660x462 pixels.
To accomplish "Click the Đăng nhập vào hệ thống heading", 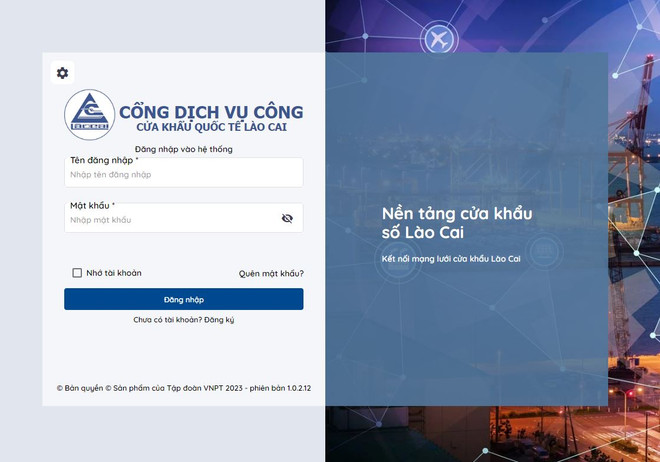I will tap(183, 149).
